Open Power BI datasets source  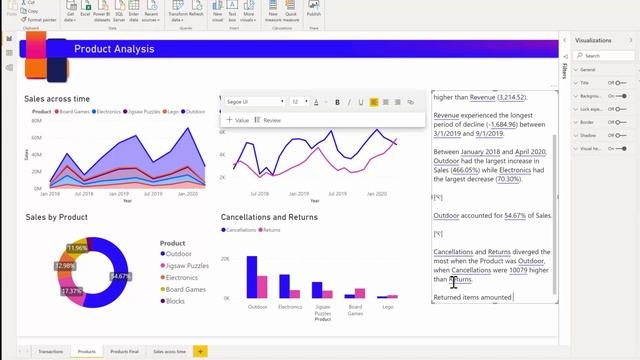(x=102, y=11)
